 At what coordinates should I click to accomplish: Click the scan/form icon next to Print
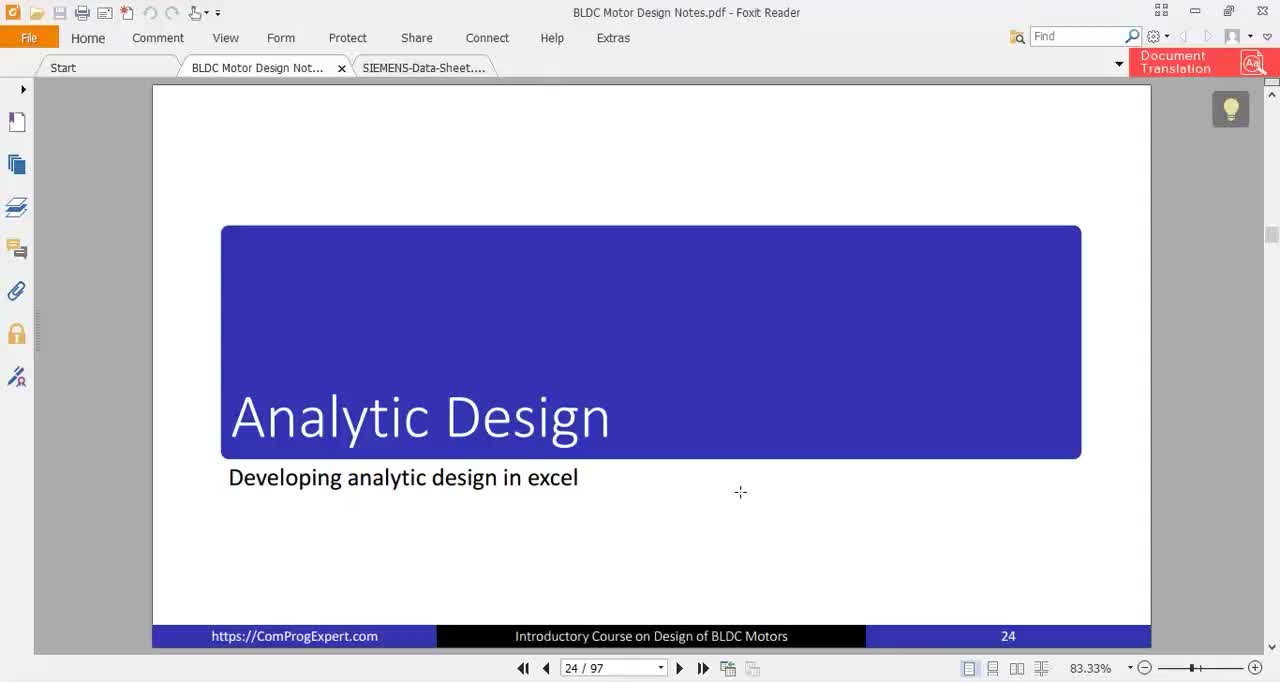click(104, 13)
